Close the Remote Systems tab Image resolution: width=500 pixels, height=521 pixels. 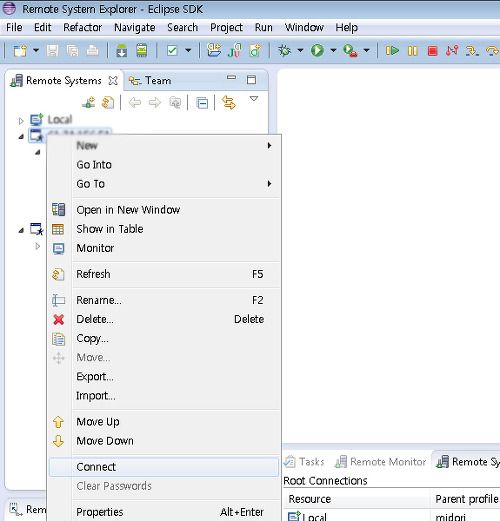(x=113, y=81)
